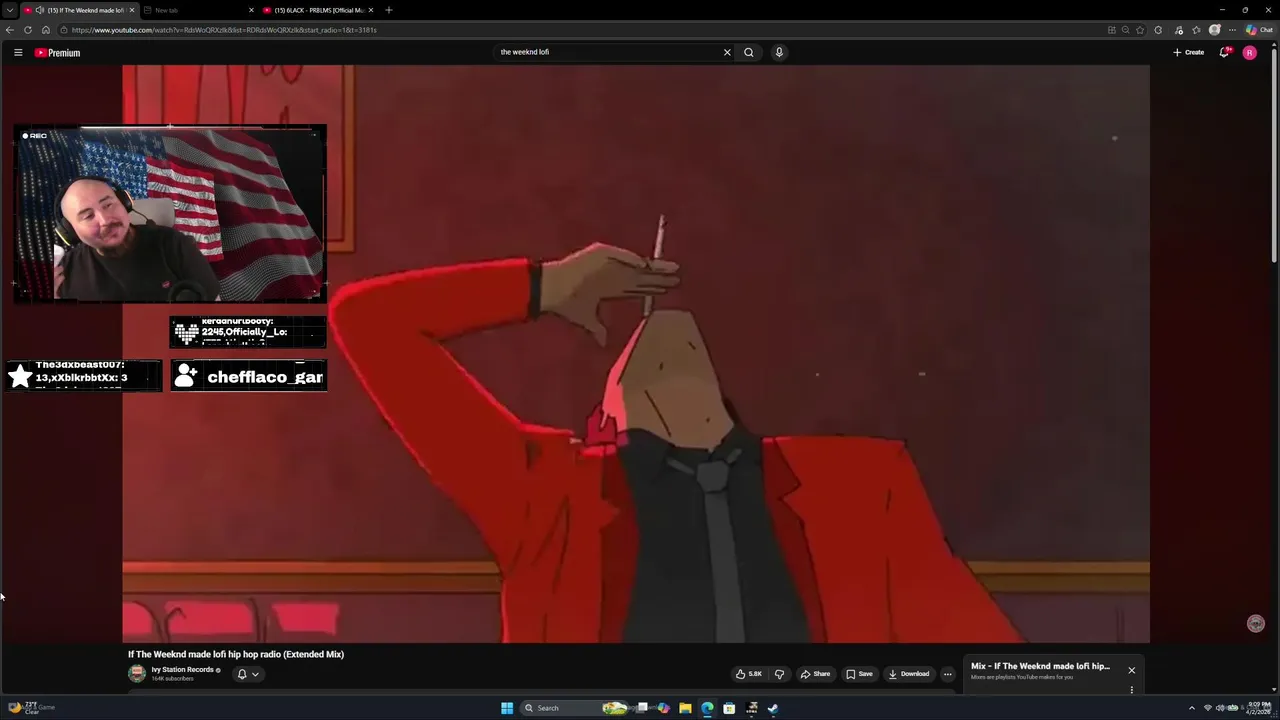The height and width of the screenshot is (720, 1280).
Task: Start voice search with microphone icon
Action: tap(779, 52)
